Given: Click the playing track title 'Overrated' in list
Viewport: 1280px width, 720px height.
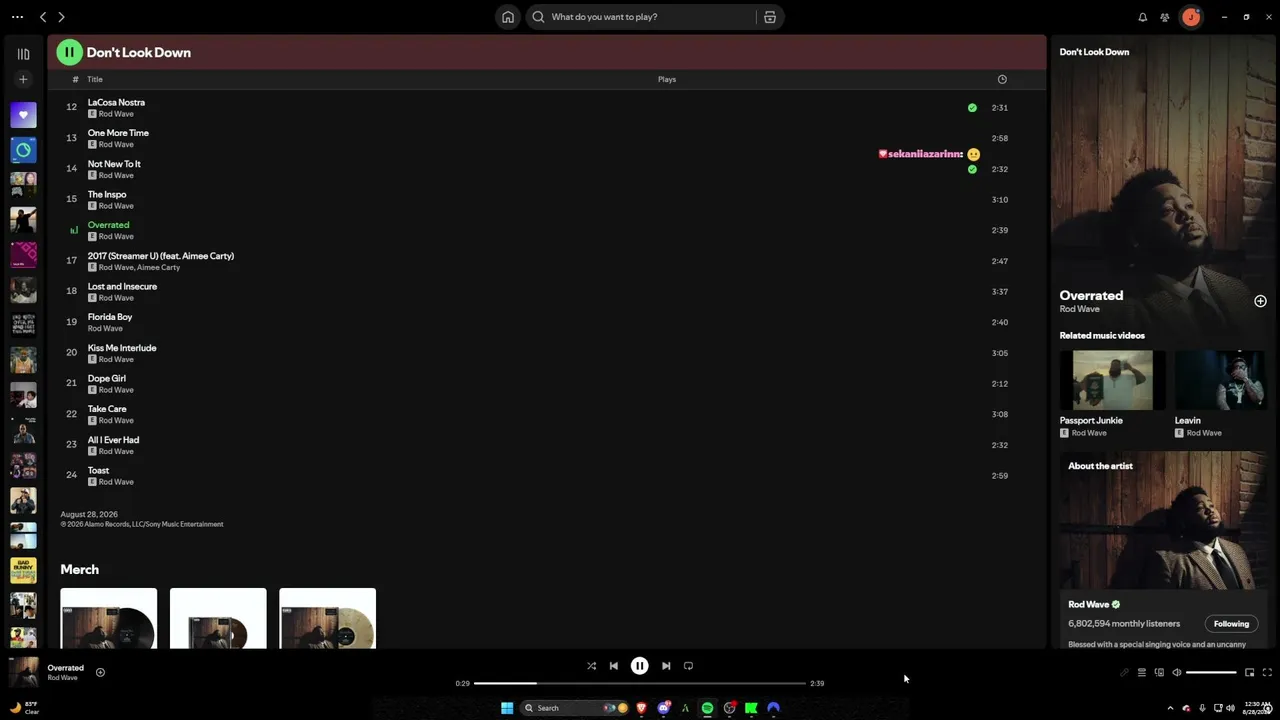Looking at the screenshot, I should click(108, 225).
